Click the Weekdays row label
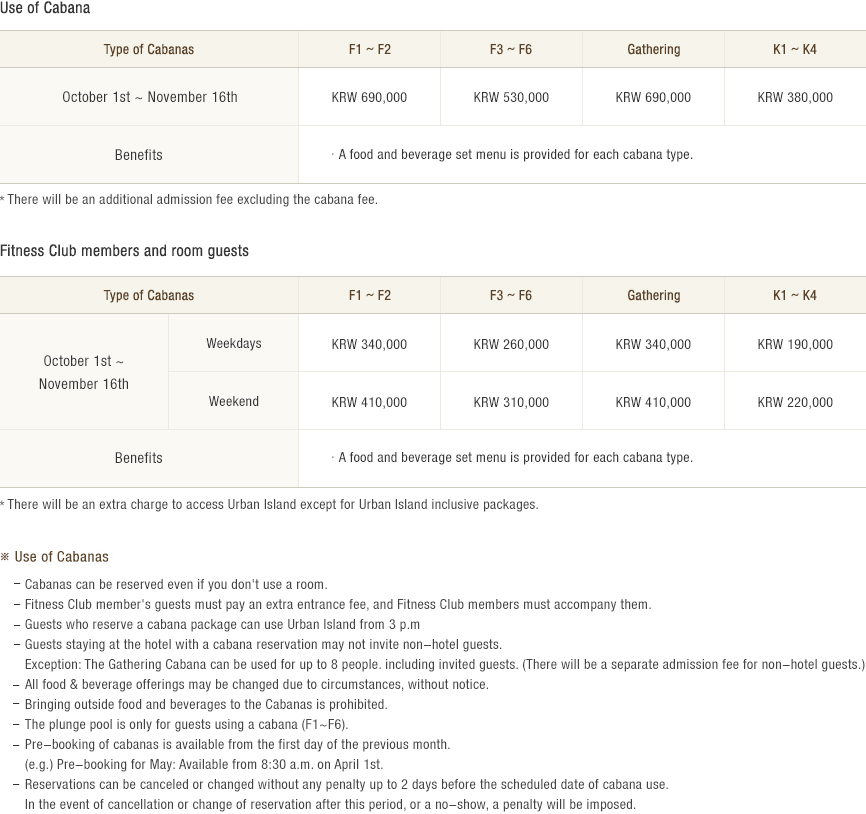Viewport: 866px width, 814px height. pyautogui.click(x=233, y=343)
